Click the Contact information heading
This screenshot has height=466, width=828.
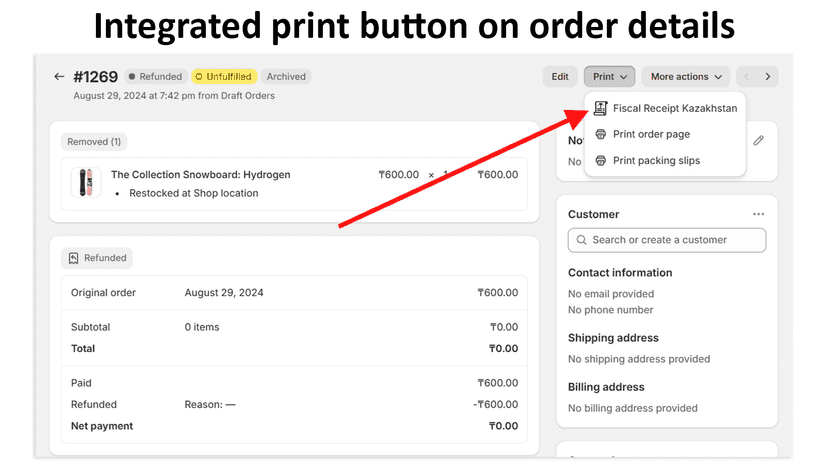pyautogui.click(x=620, y=273)
